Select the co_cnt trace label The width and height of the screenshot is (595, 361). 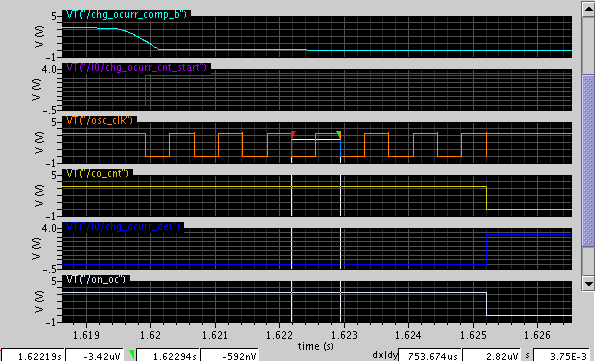98,173
